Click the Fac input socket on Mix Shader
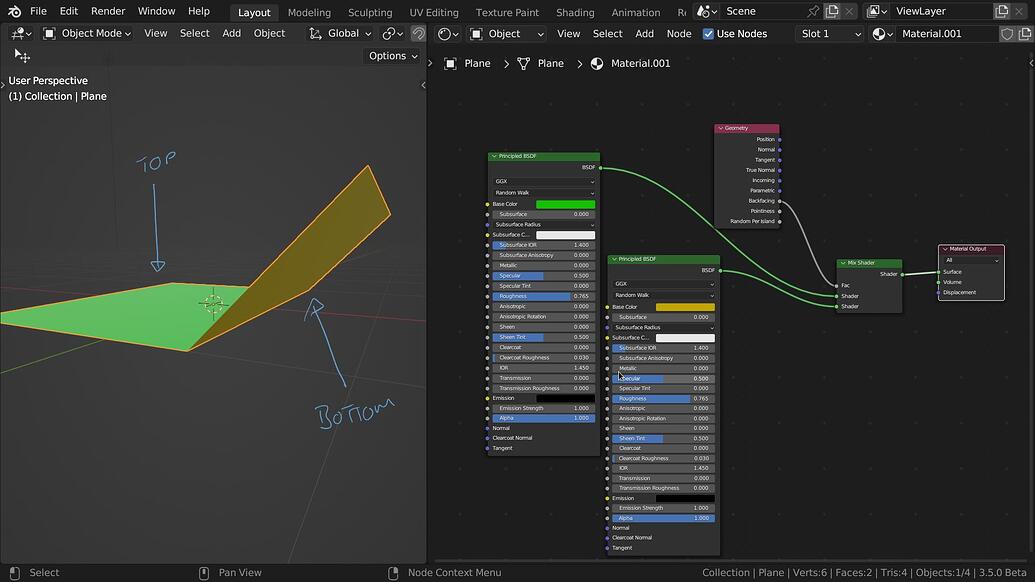The height and width of the screenshot is (582, 1035). (x=837, y=286)
